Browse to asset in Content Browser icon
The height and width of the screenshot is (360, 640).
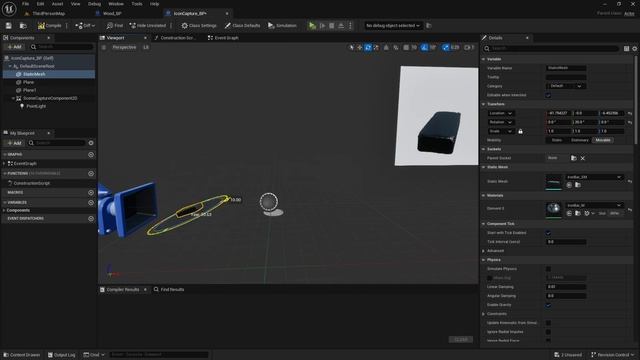pyautogui.click(x=23, y=26)
